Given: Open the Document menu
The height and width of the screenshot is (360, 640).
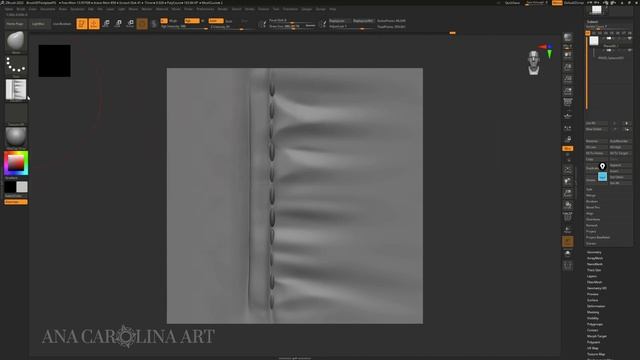Looking at the screenshot, I should coord(48,9).
